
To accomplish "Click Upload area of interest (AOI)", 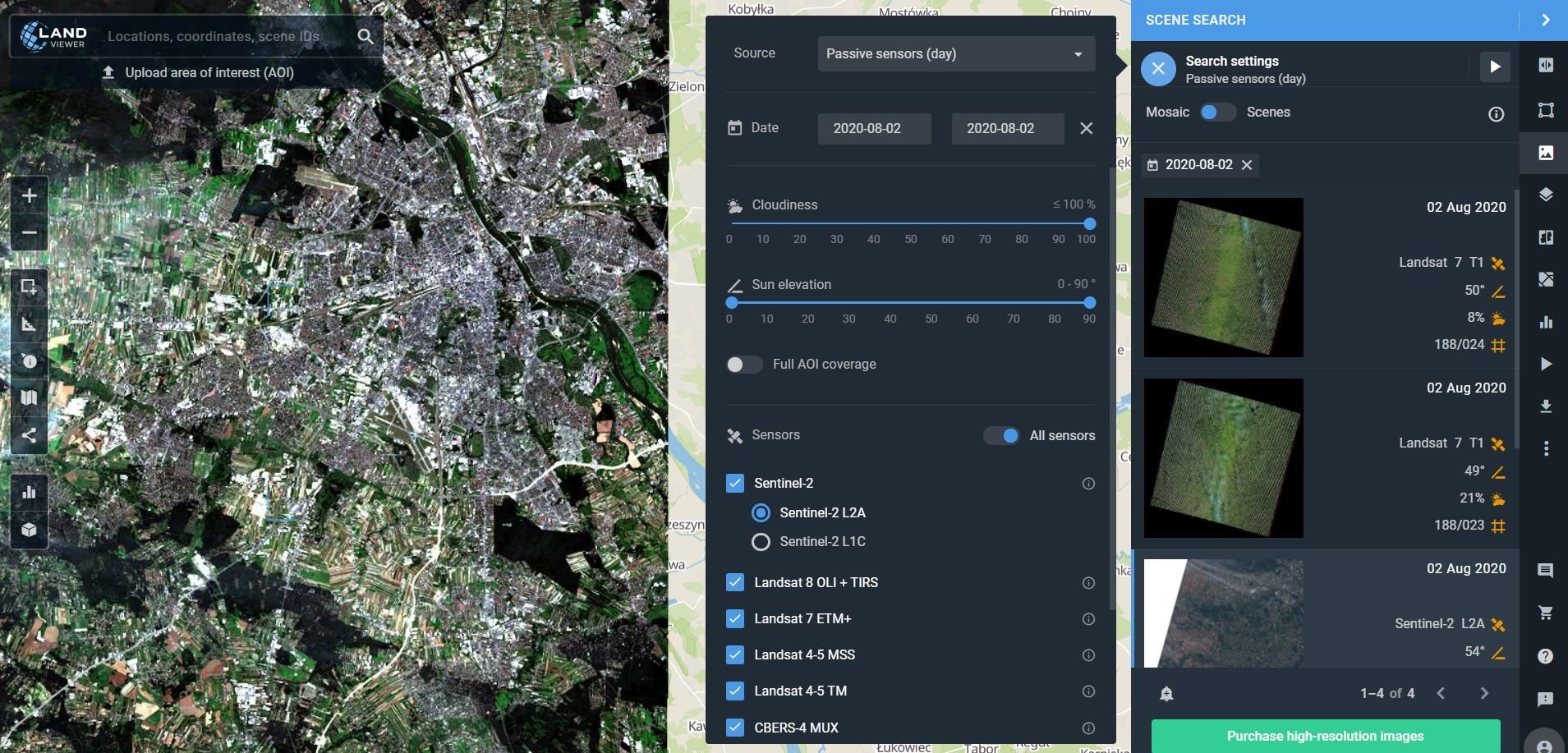I will coord(209,73).
